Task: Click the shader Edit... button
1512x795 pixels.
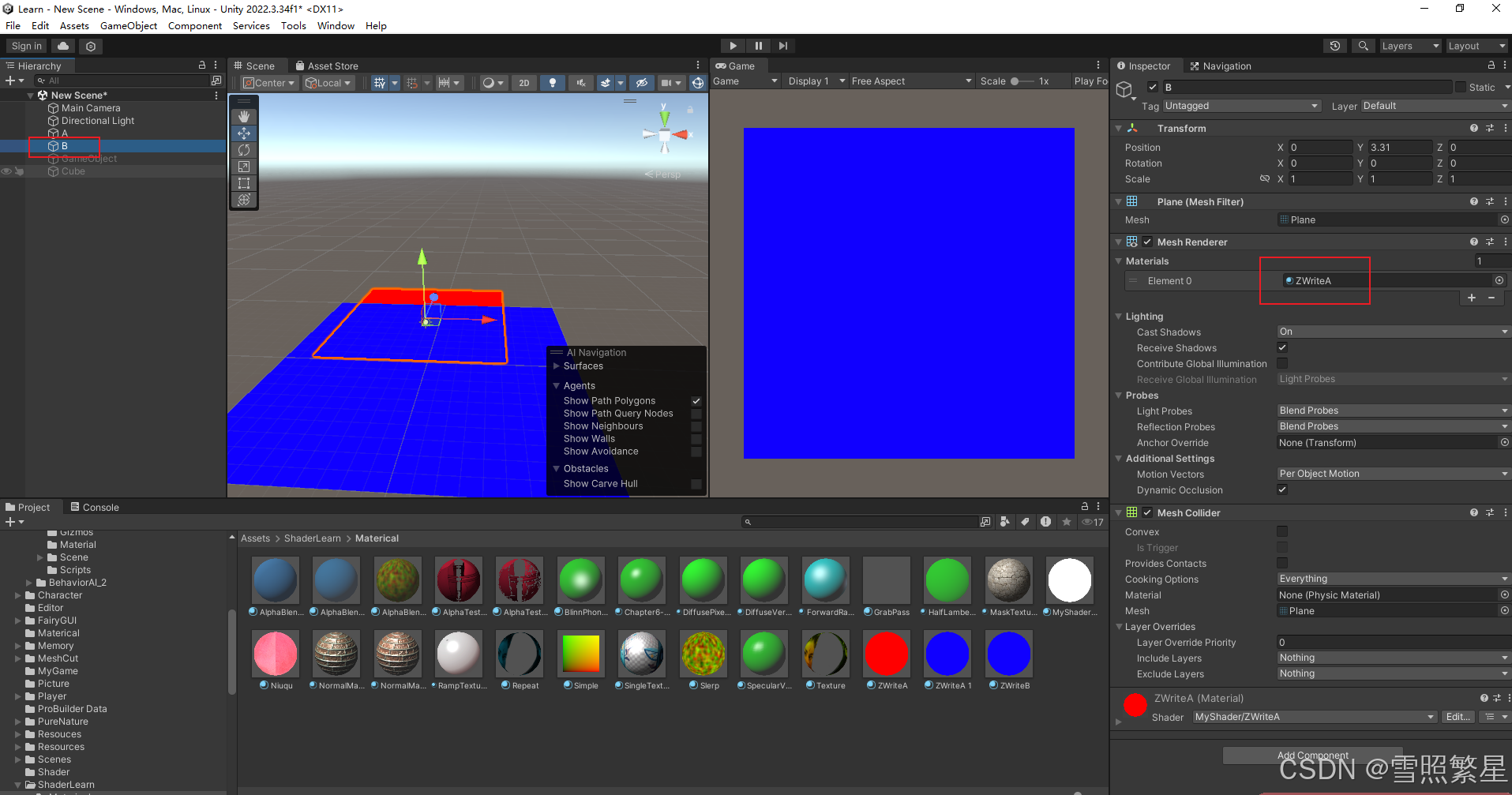Action: (x=1458, y=717)
